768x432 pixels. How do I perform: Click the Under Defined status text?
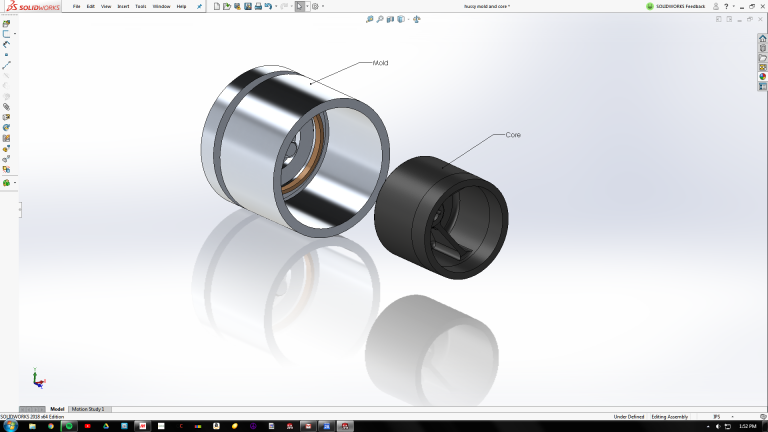(629, 417)
